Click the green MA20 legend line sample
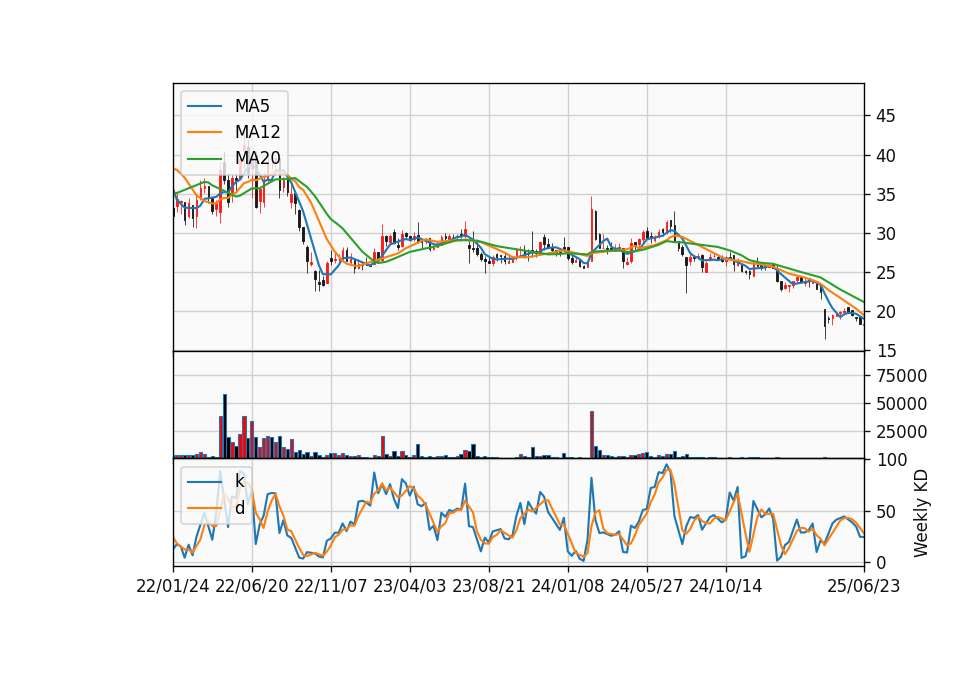This screenshot has height=690, width=960. coord(204,158)
